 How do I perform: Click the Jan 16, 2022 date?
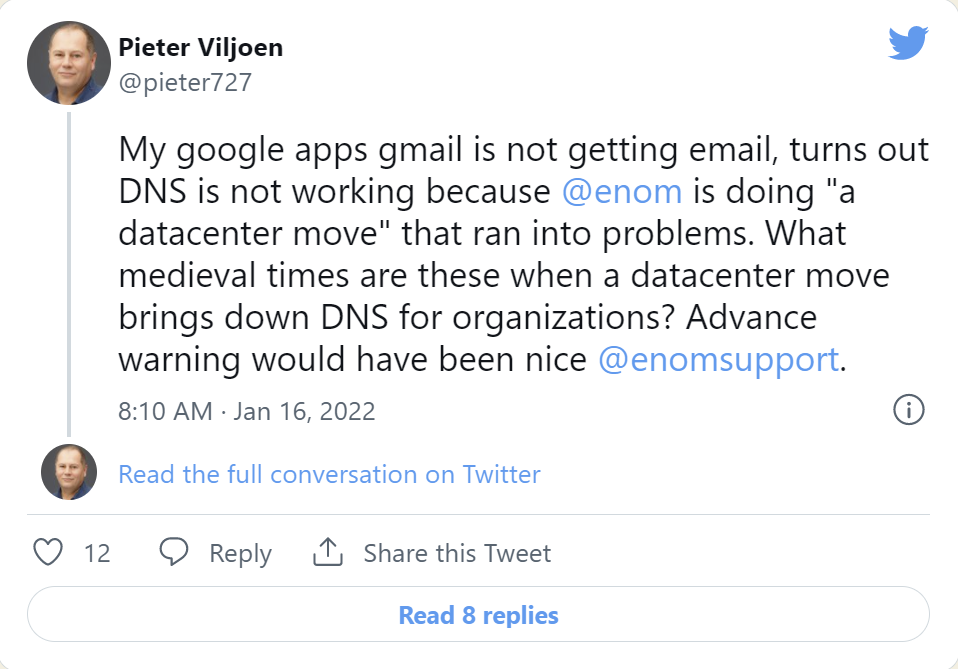(304, 411)
